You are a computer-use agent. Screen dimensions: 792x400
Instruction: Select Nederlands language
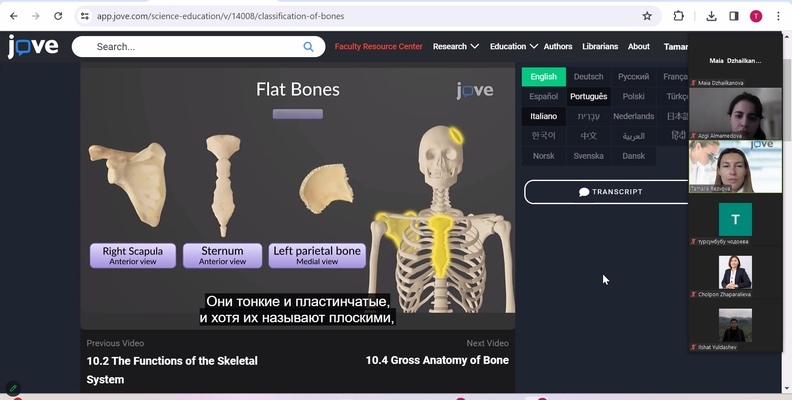633,116
